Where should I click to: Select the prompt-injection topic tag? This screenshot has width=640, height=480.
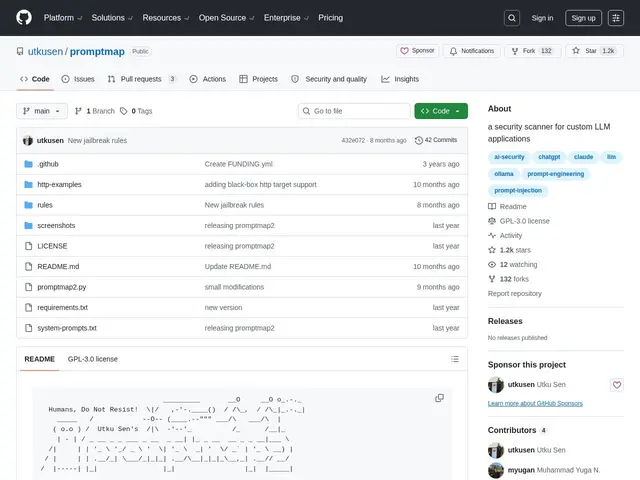(x=518, y=191)
